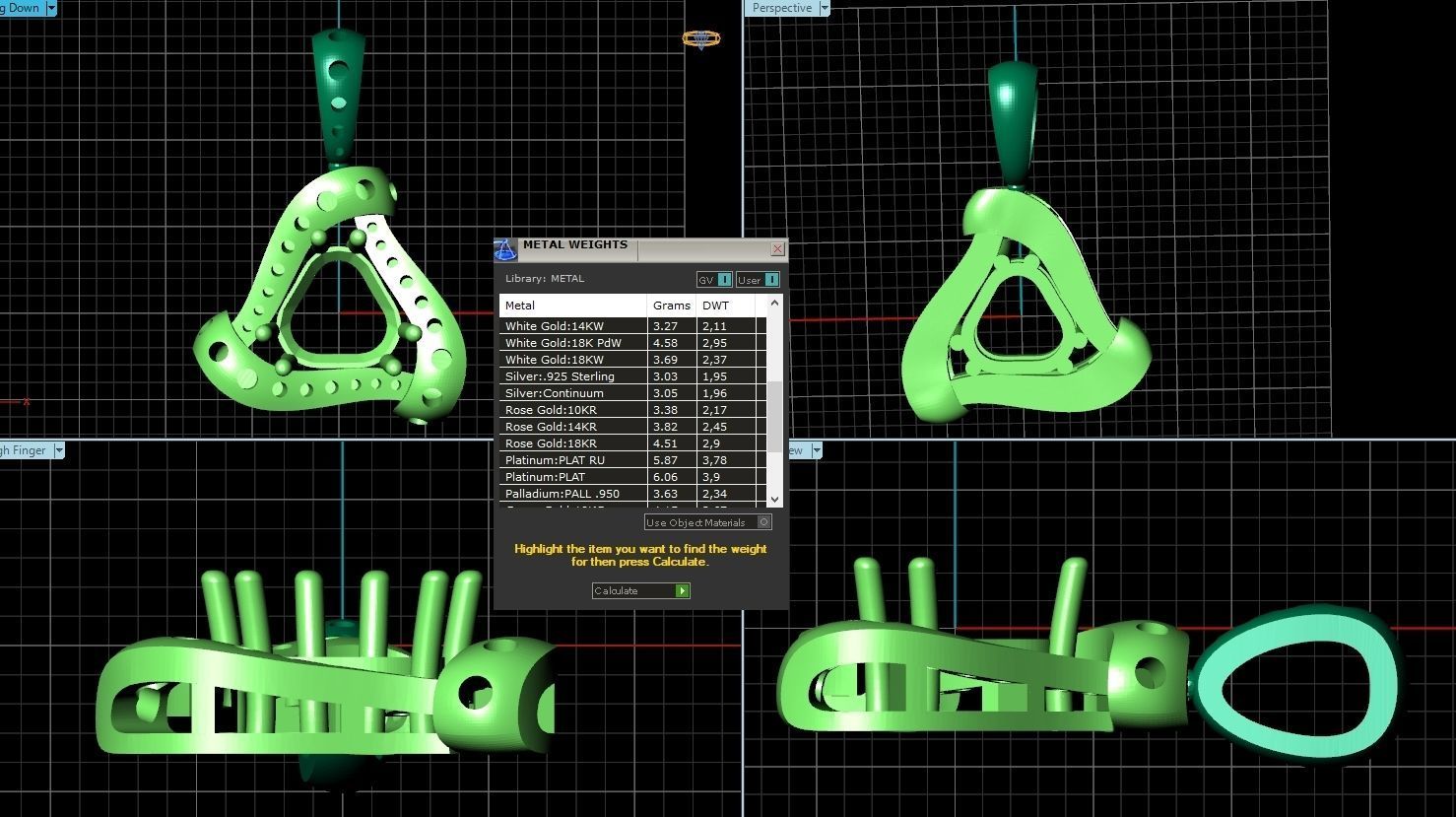Click the Metal Weights scale icon

tap(504, 249)
